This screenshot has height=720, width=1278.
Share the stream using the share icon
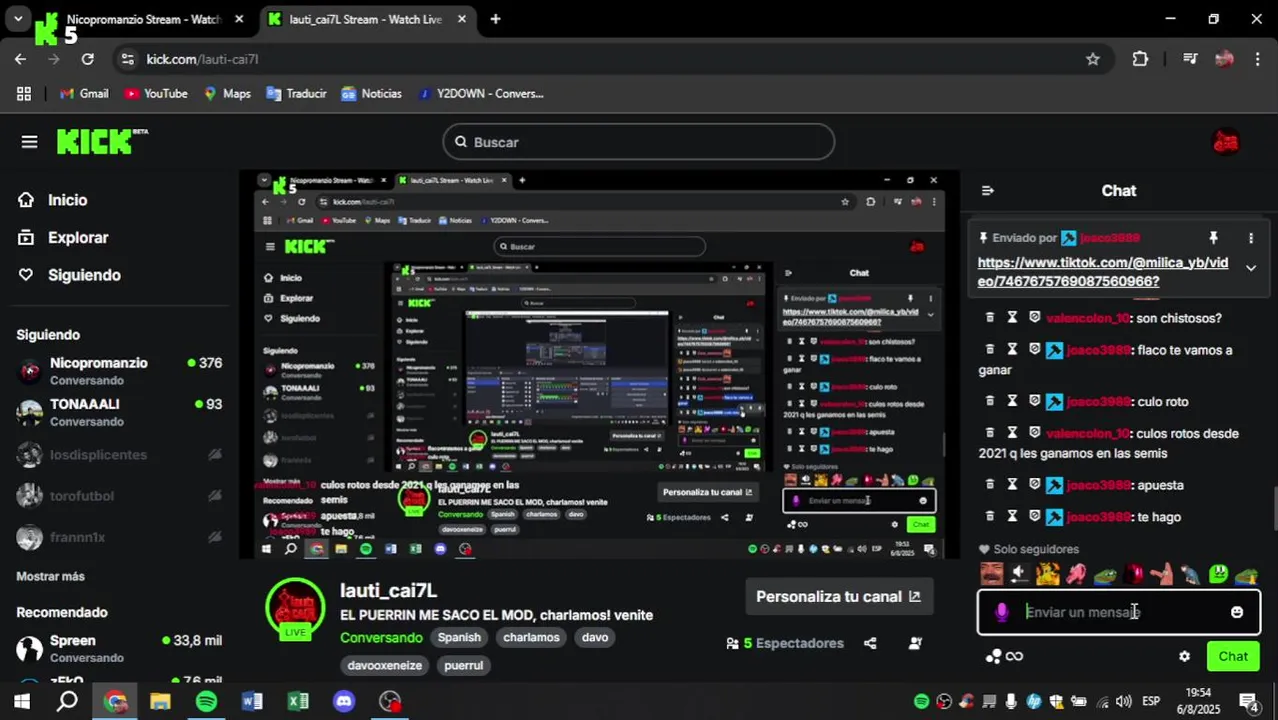[870, 643]
